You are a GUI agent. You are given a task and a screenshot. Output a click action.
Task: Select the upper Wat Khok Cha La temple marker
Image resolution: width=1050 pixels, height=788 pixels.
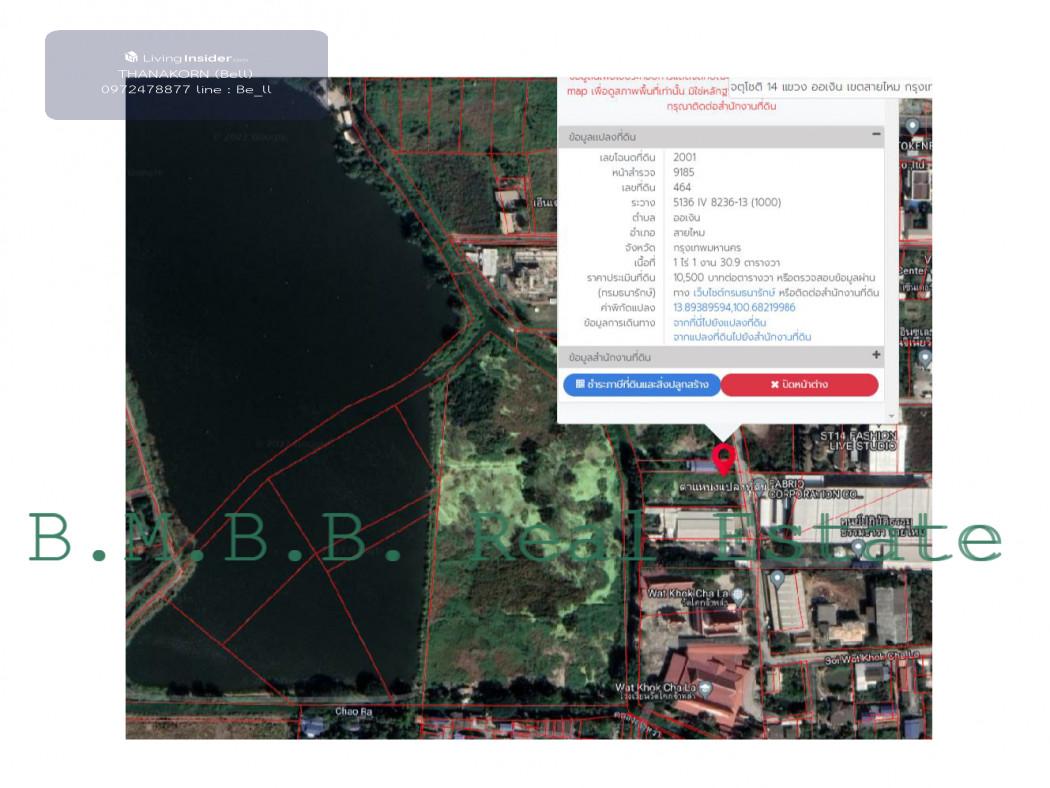[738, 593]
